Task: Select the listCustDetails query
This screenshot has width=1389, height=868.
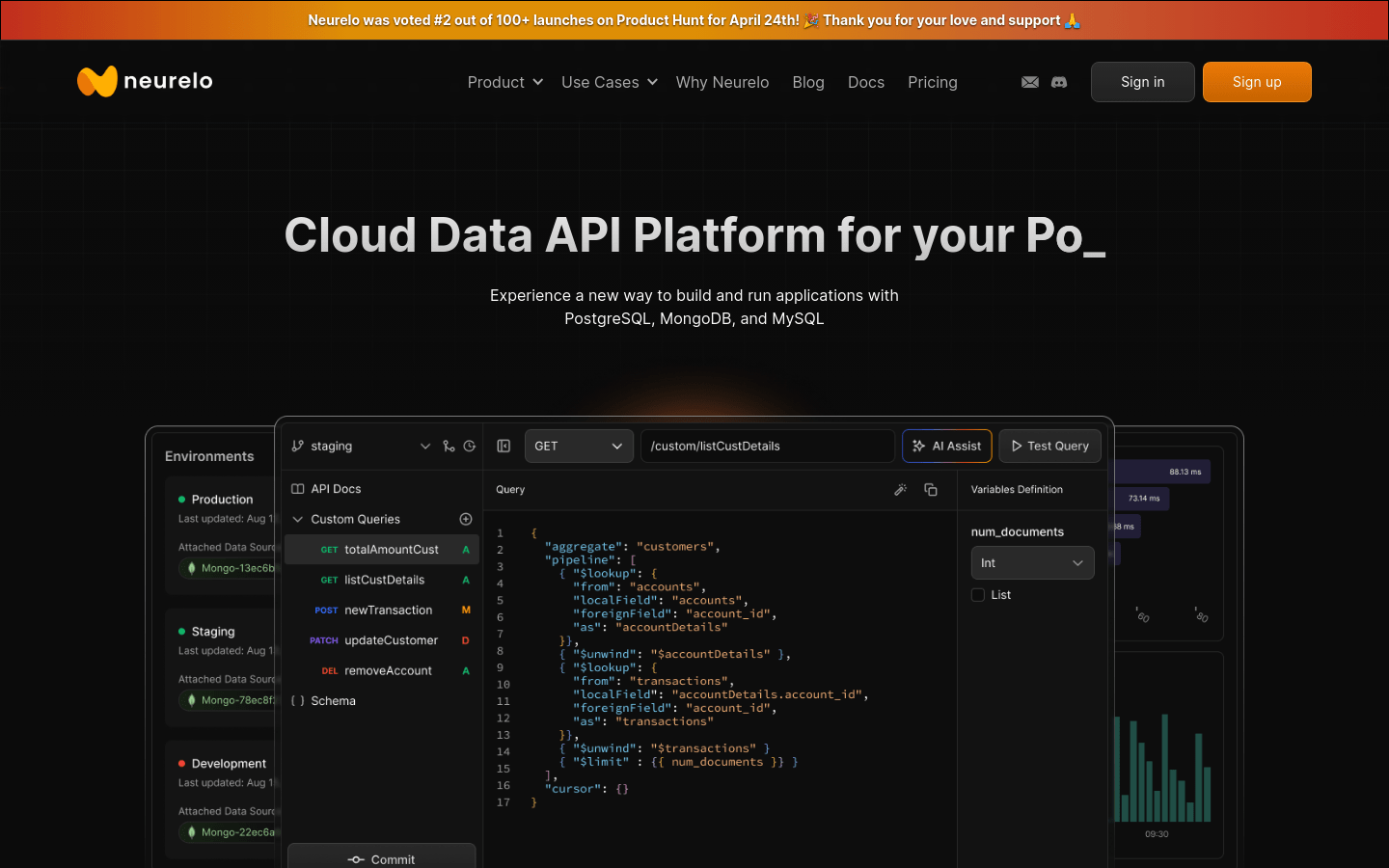Action: pos(382,580)
